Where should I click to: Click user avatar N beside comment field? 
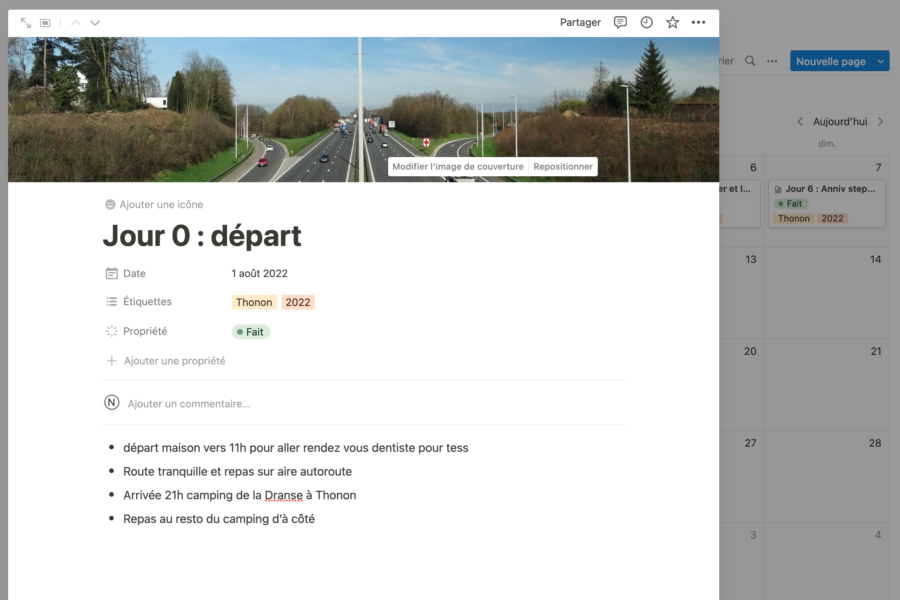coord(112,402)
